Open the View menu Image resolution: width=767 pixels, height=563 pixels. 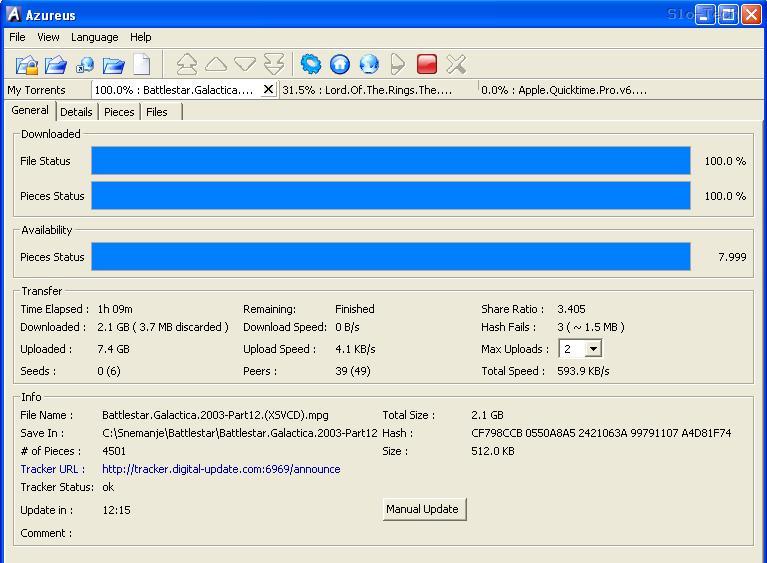48,37
